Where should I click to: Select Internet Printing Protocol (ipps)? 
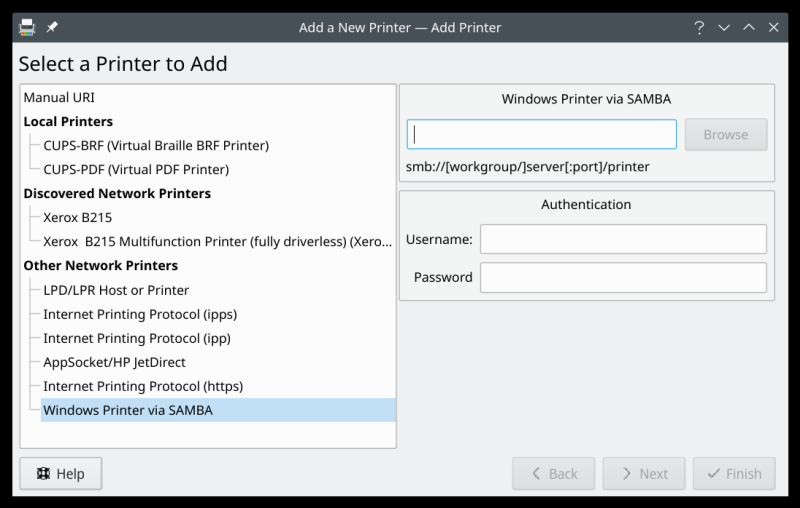[x=140, y=314]
